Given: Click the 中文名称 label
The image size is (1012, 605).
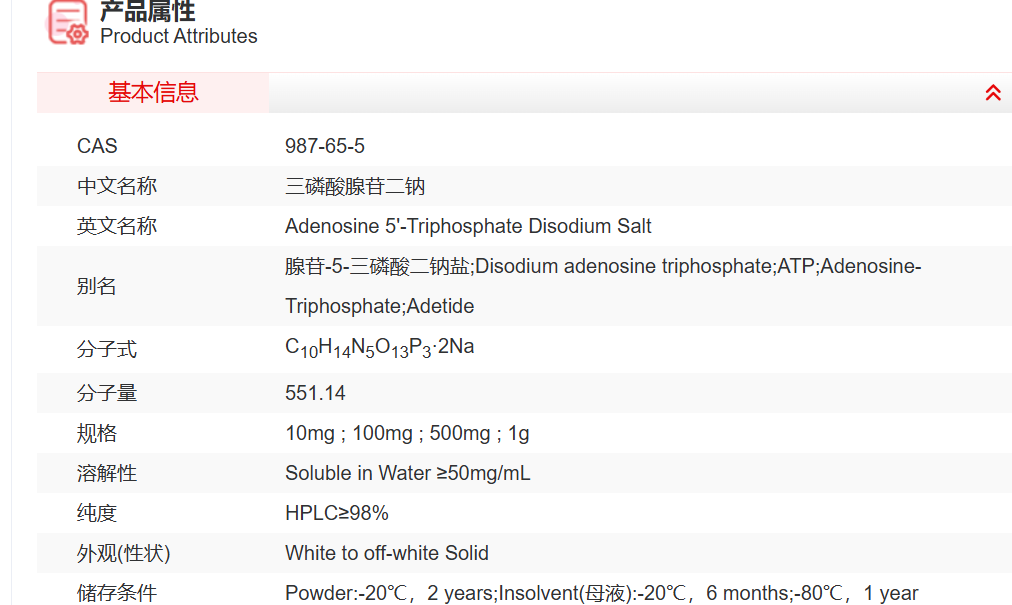Looking at the screenshot, I should [117, 186].
